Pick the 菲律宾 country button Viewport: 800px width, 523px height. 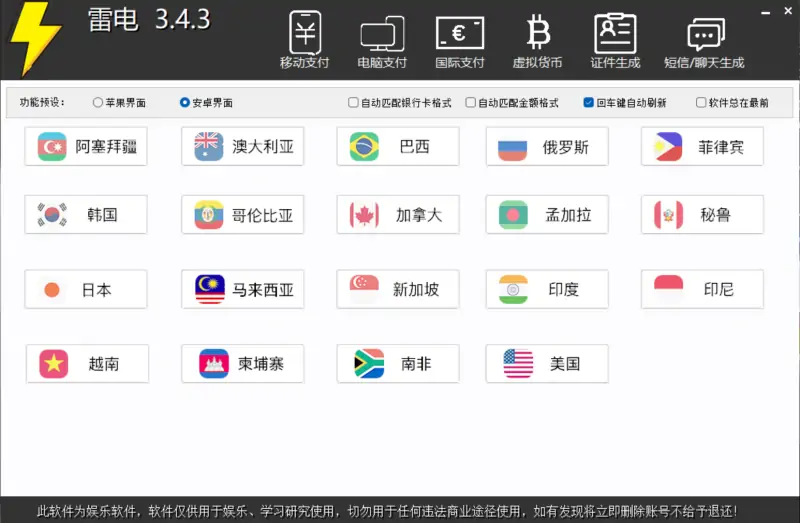point(702,147)
